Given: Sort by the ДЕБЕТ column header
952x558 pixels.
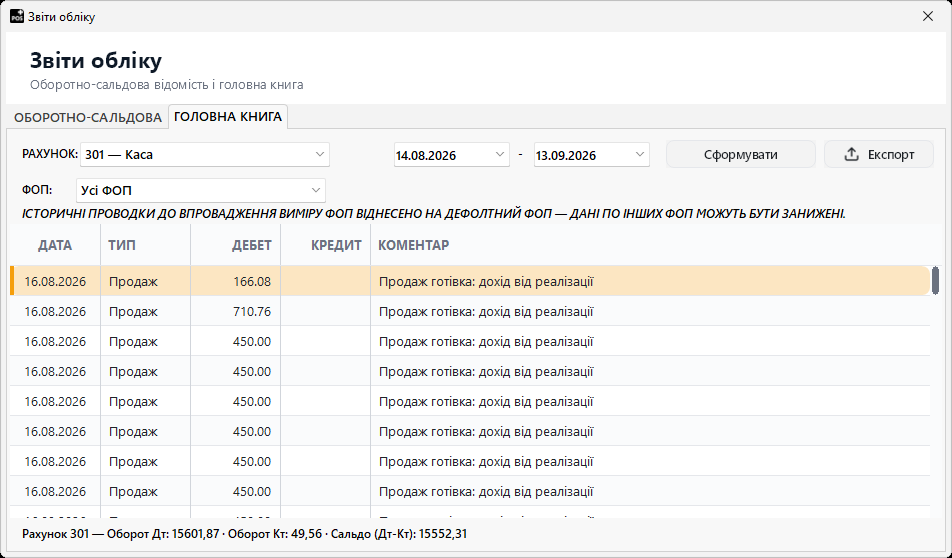Looking at the screenshot, I should (x=236, y=245).
